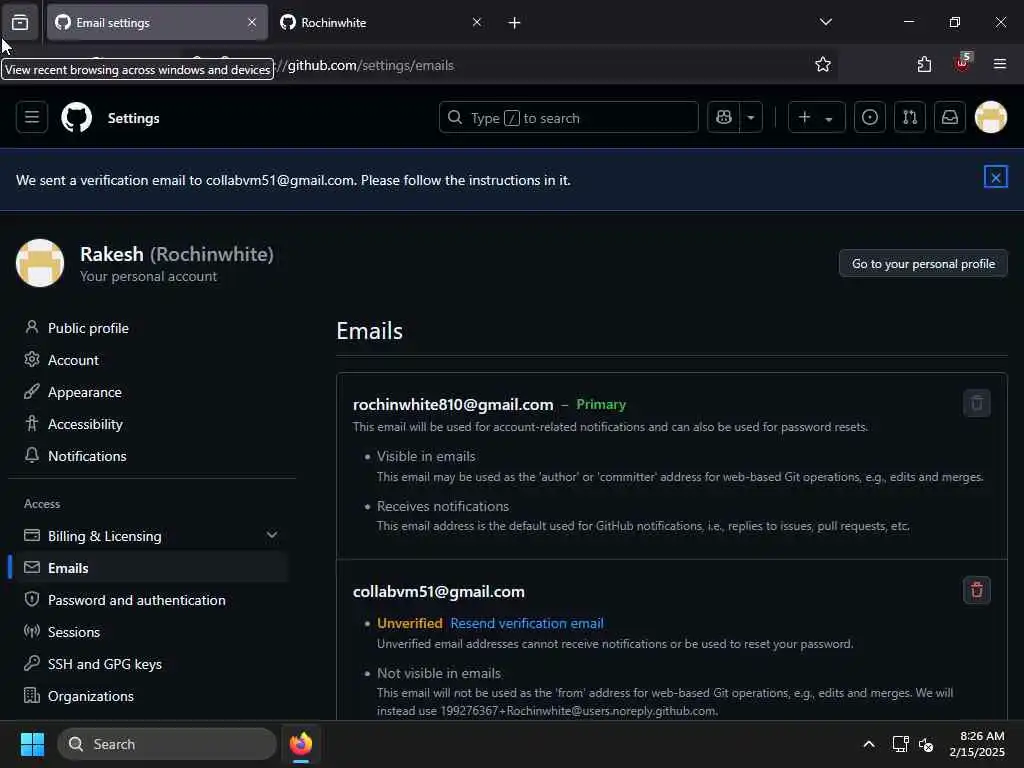Open the GitHub global navigation hamburger menu
This screenshot has height=768, width=1024.
point(31,118)
